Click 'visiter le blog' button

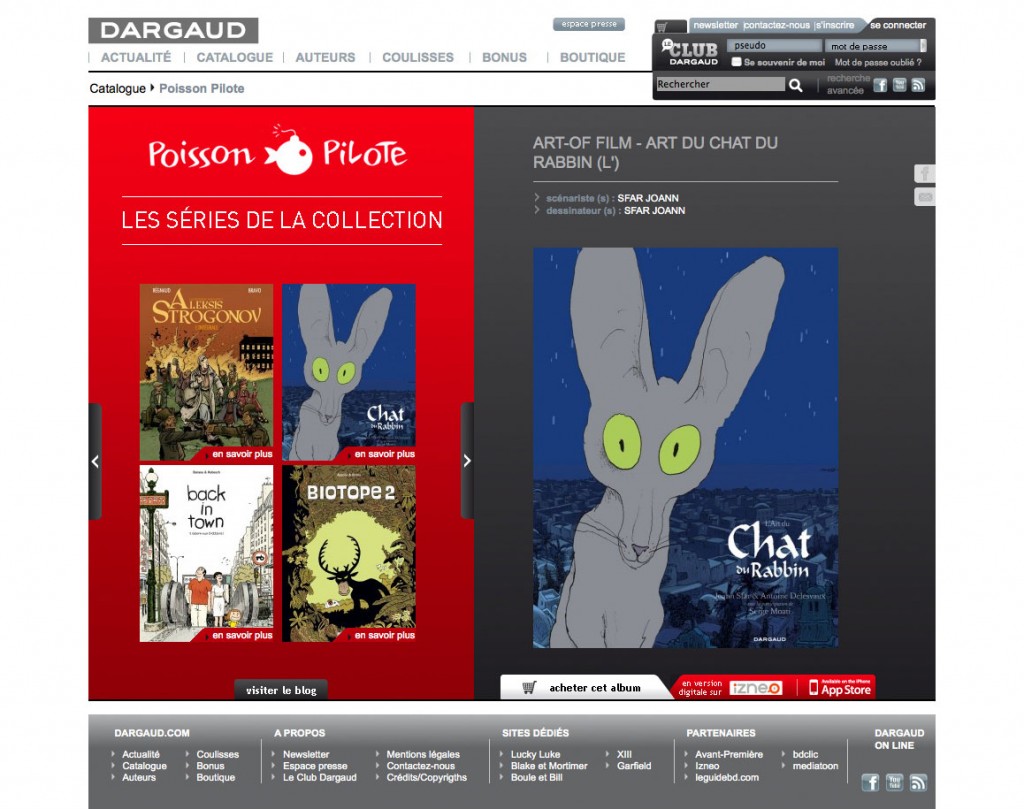point(281,690)
